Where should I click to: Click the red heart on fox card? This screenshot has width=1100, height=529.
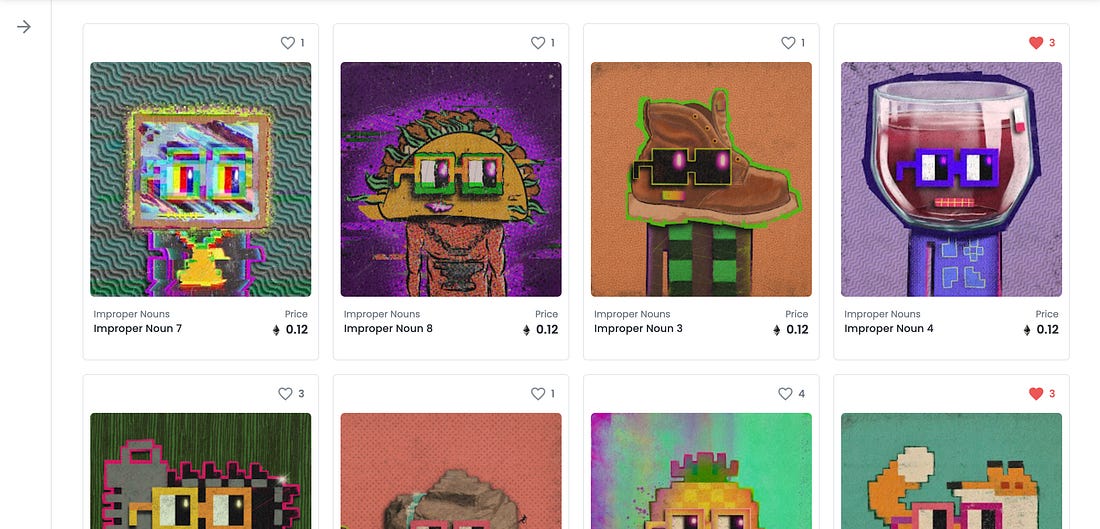coord(1036,394)
